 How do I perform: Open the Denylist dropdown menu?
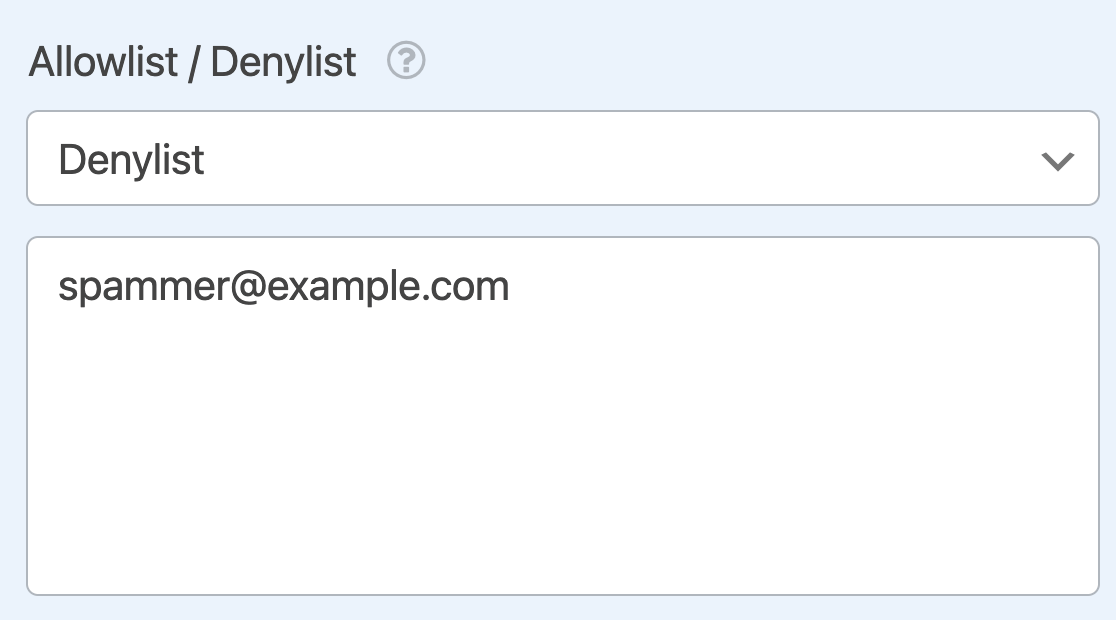point(563,158)
